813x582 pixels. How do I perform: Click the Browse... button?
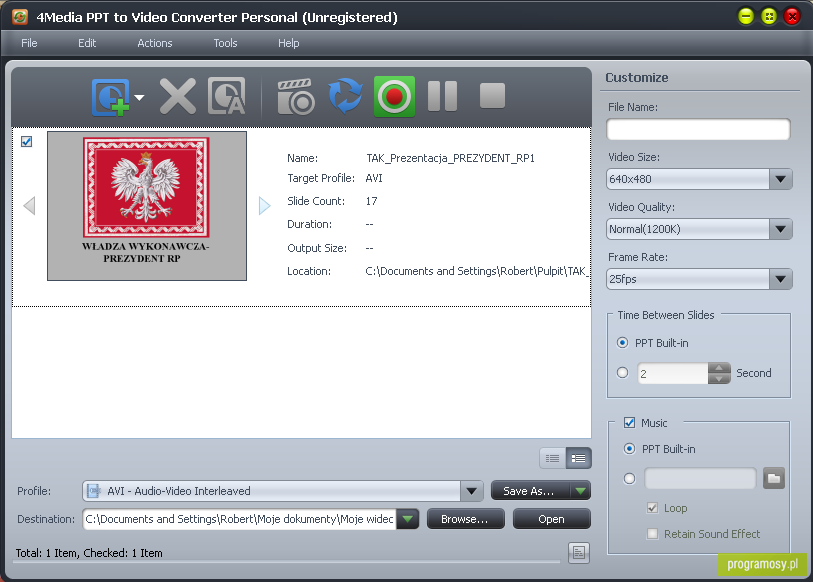[465, 519]
